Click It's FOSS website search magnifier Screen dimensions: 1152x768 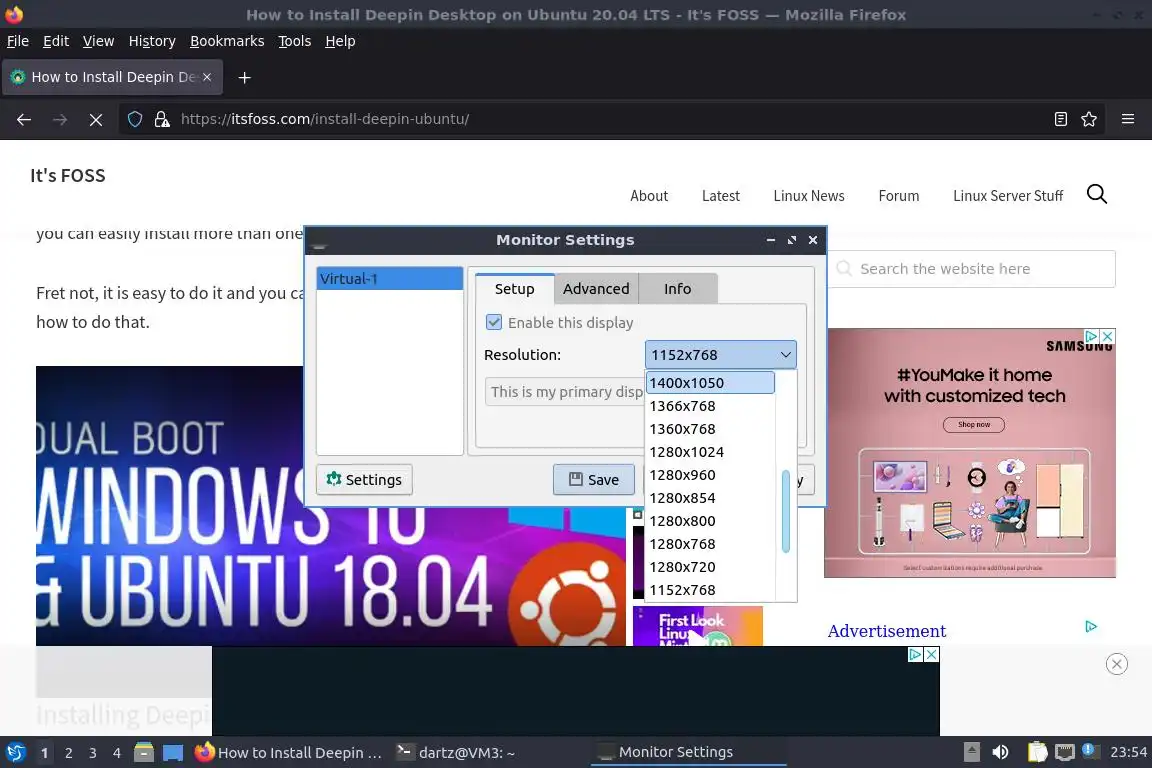1097,194
